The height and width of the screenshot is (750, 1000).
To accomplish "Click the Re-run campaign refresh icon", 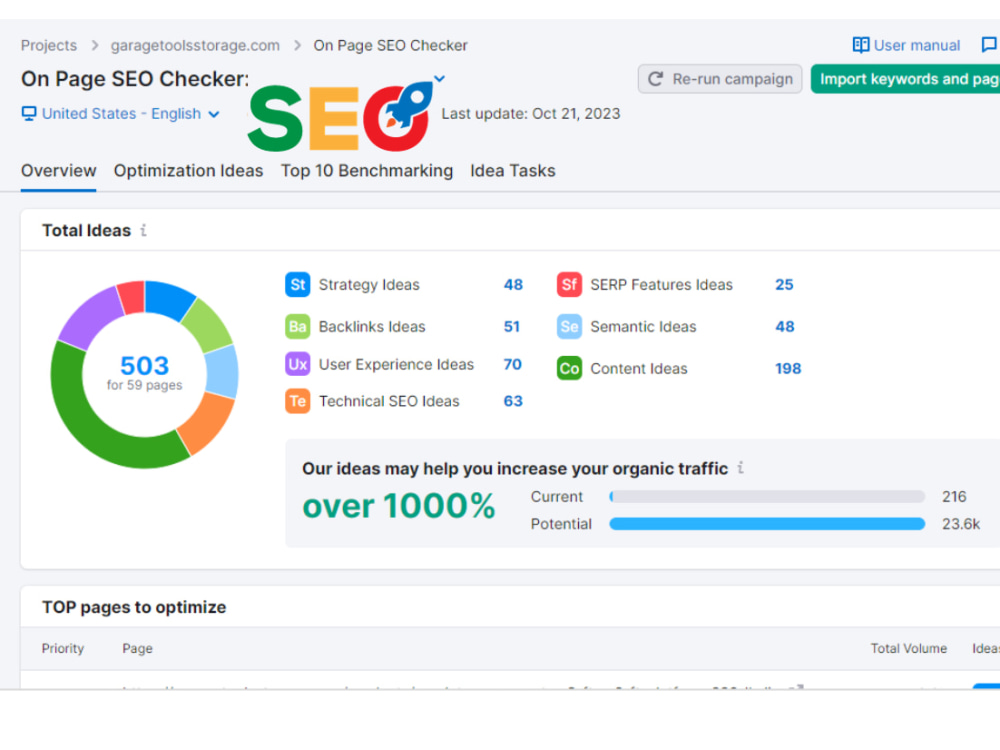I will pos(655,79).
